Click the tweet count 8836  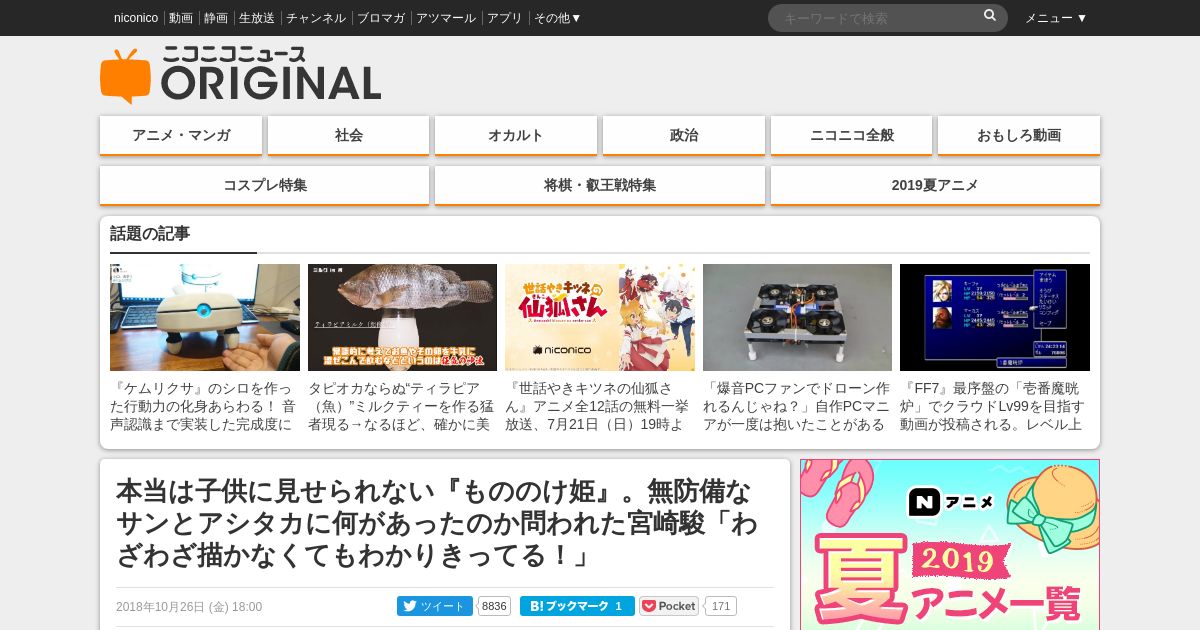coord(494,606)
